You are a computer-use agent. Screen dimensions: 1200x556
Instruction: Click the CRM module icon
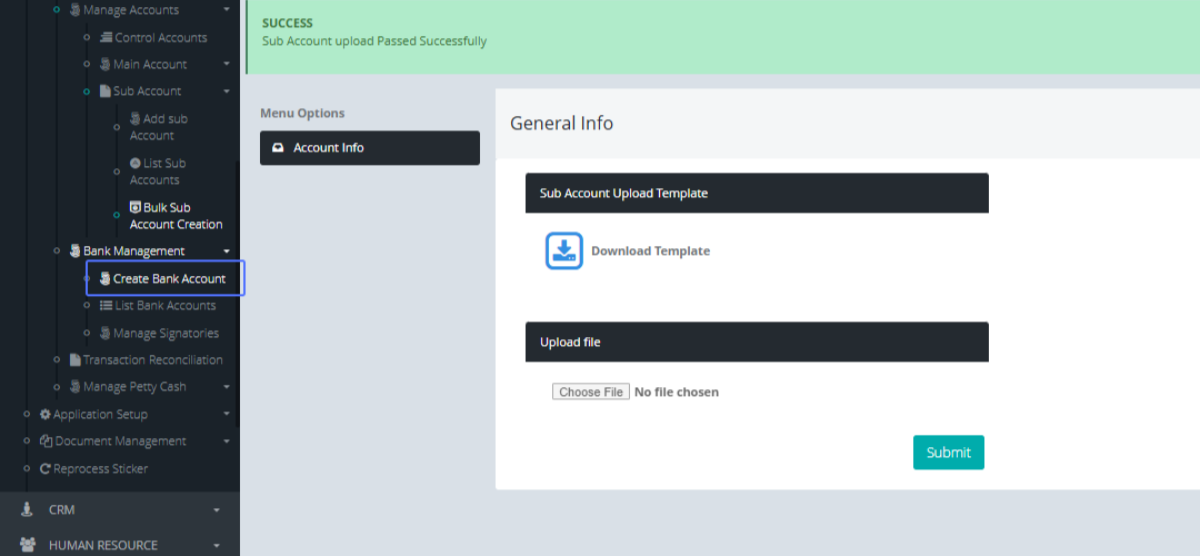[27, 510]
